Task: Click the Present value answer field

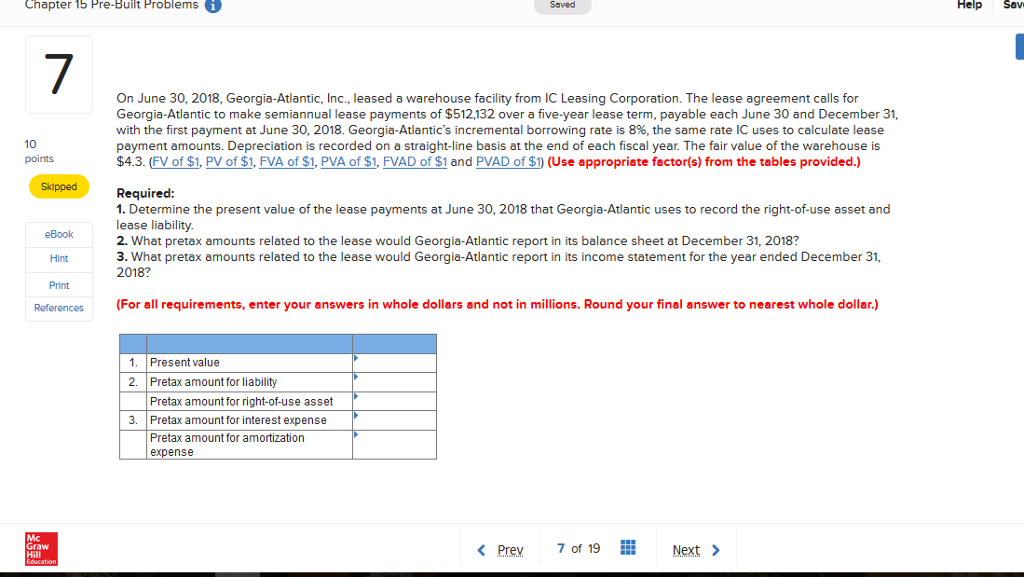Action: pos(394,363)
